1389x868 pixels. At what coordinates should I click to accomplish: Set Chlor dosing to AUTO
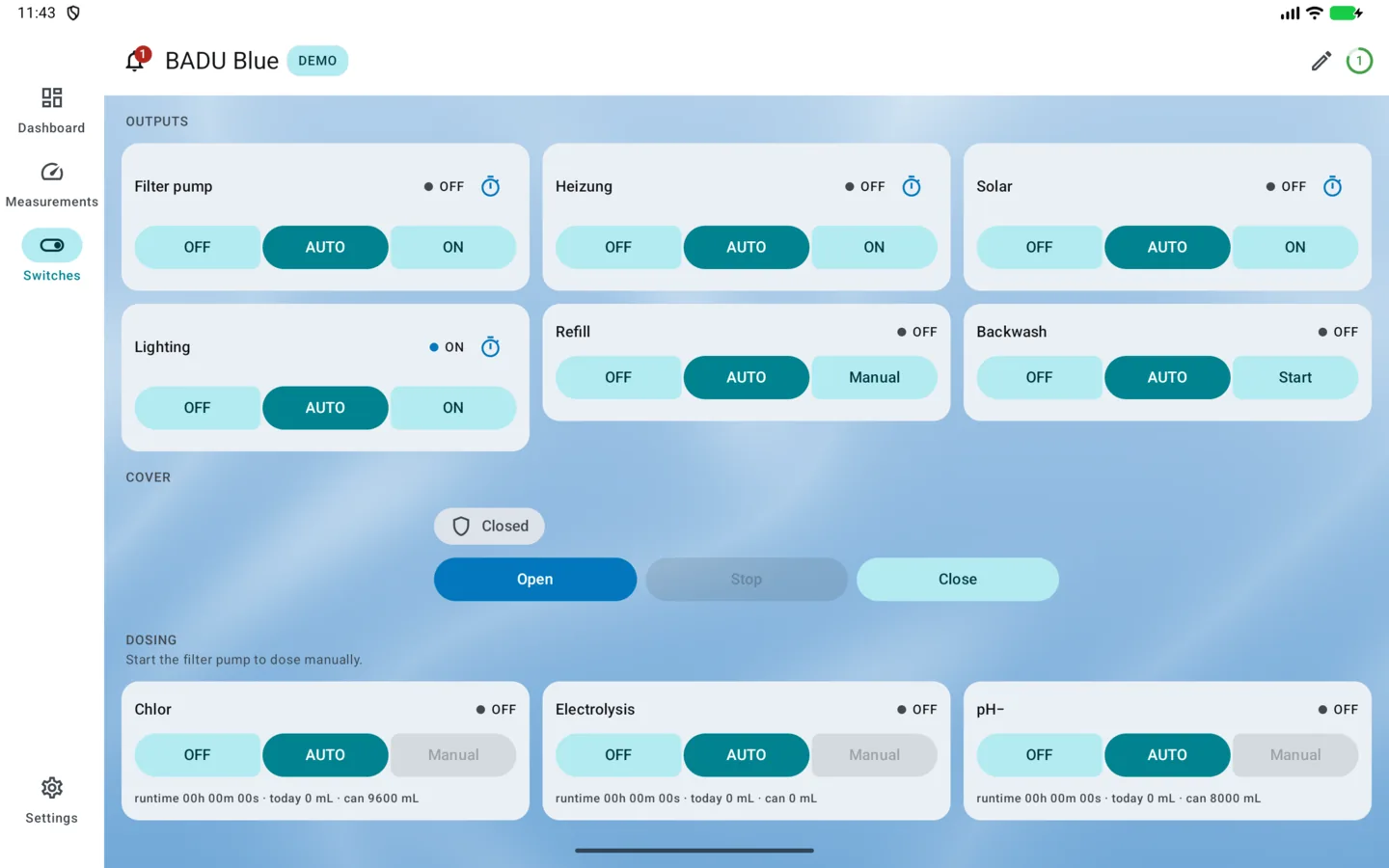click(x=325, y=755)
